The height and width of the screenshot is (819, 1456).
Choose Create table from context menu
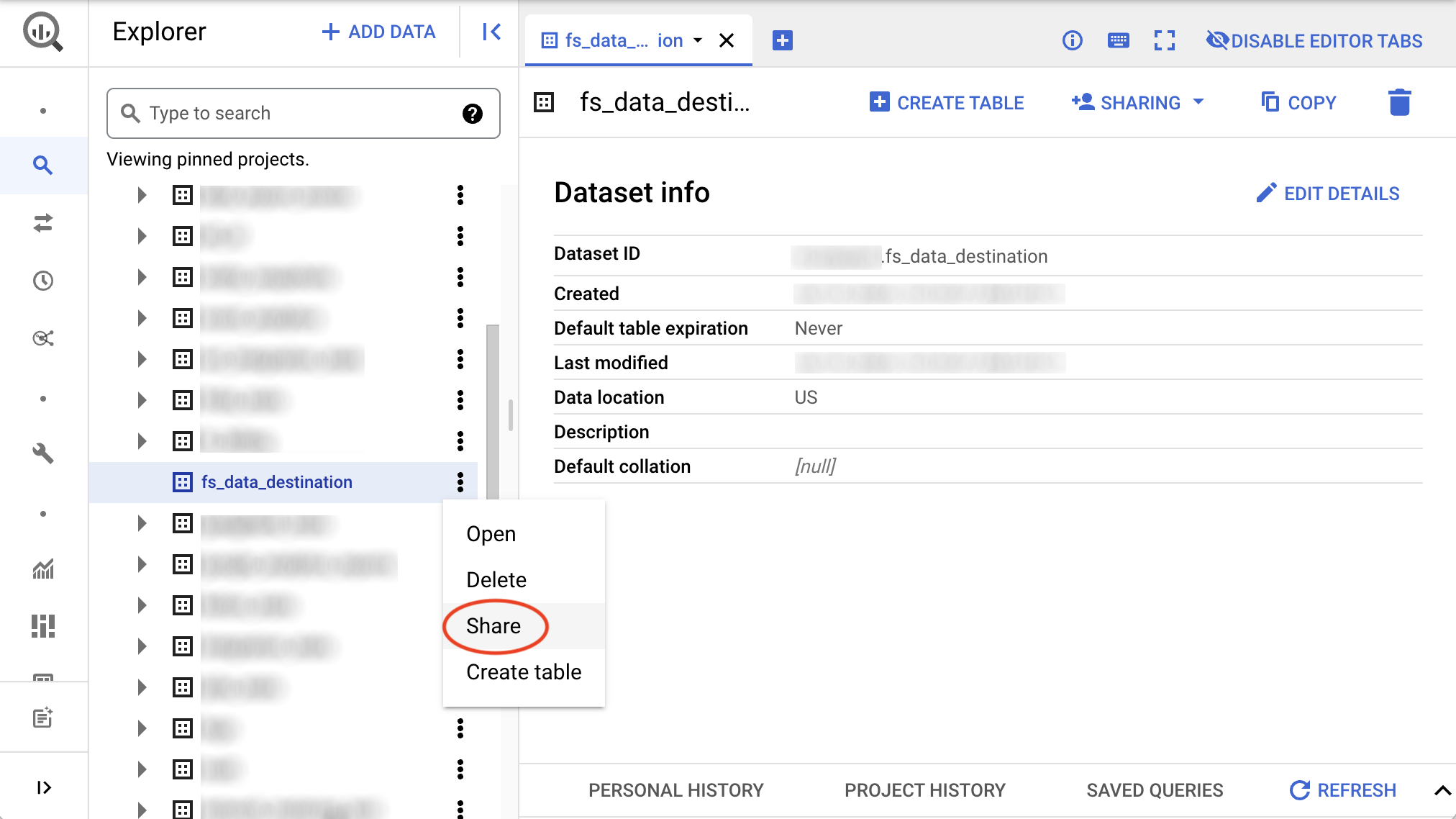pos(524,672)
